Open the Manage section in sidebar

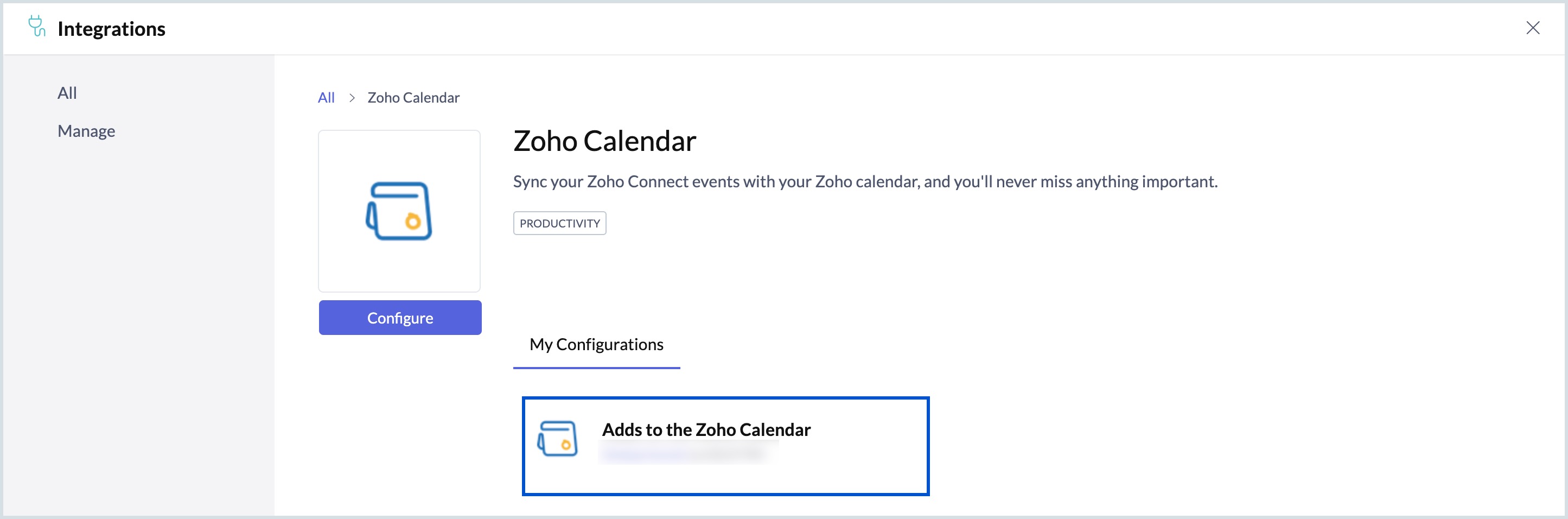coord(86,131)
